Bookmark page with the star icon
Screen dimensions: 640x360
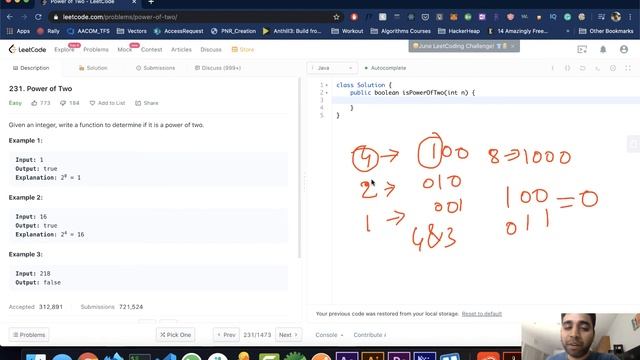[336, 17]
